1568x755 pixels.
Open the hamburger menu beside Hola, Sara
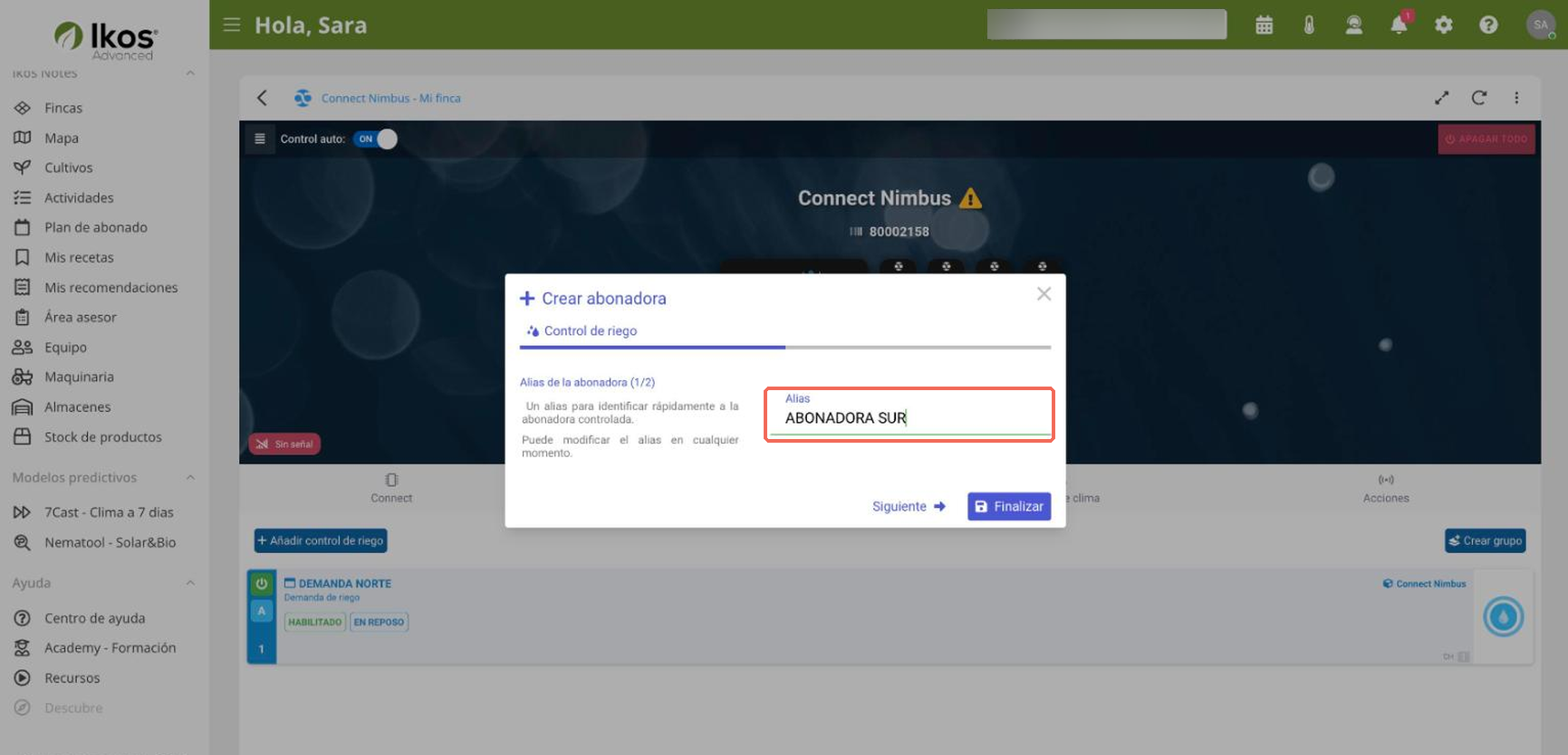click(232, 24)
